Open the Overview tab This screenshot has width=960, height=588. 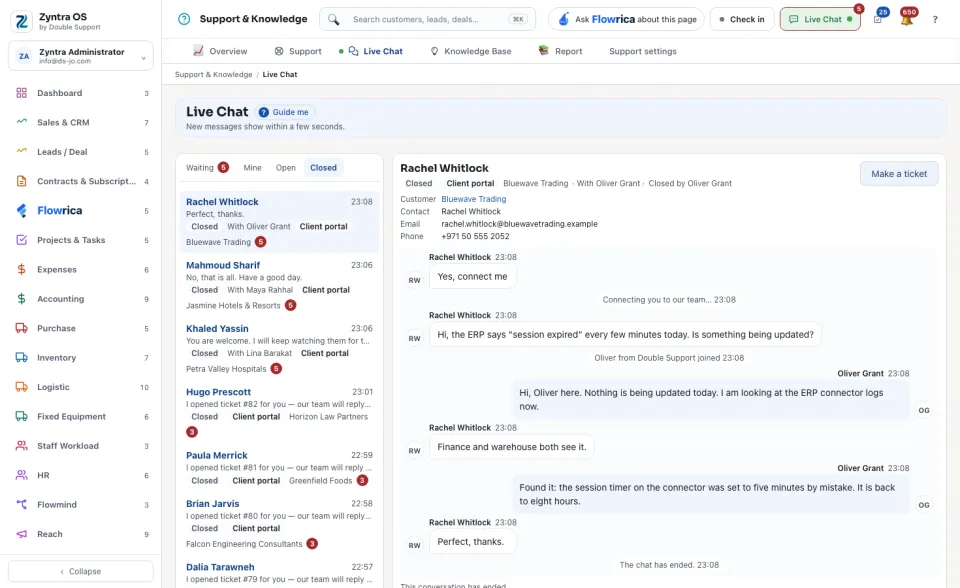click(220, 51)
